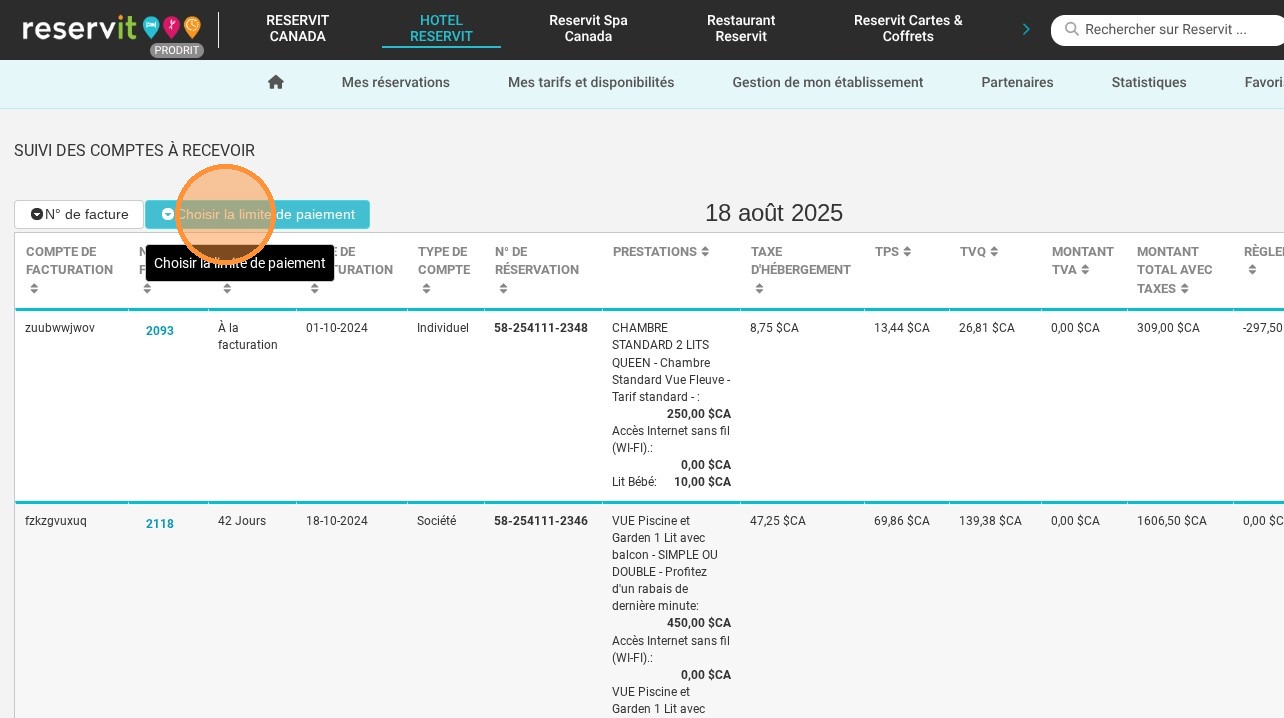Click Suivi des comptes à recevoir title
The image size is (1284, 718).
coord(134,151)
